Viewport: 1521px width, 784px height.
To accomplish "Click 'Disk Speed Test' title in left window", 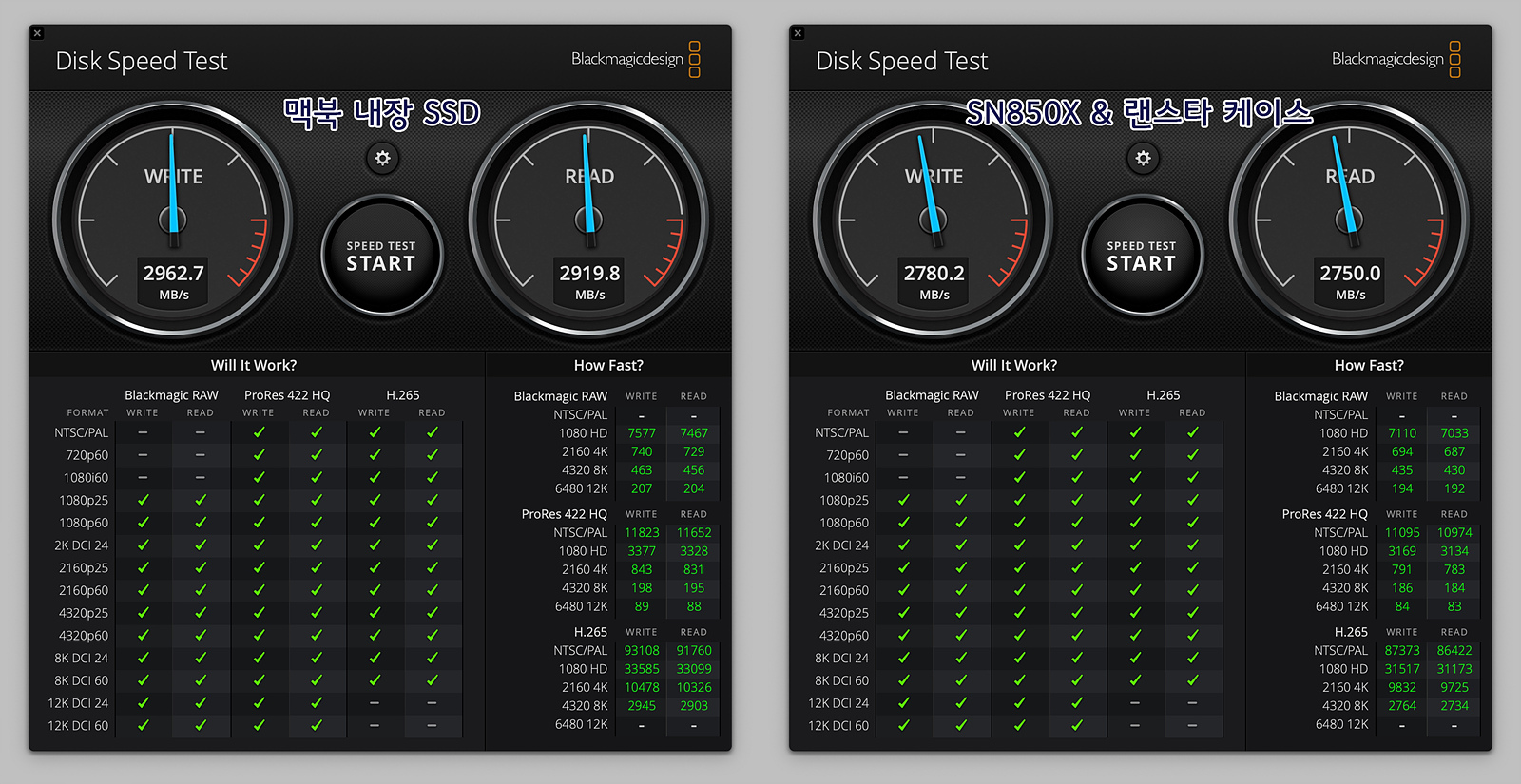I will (x=142, y=61).
